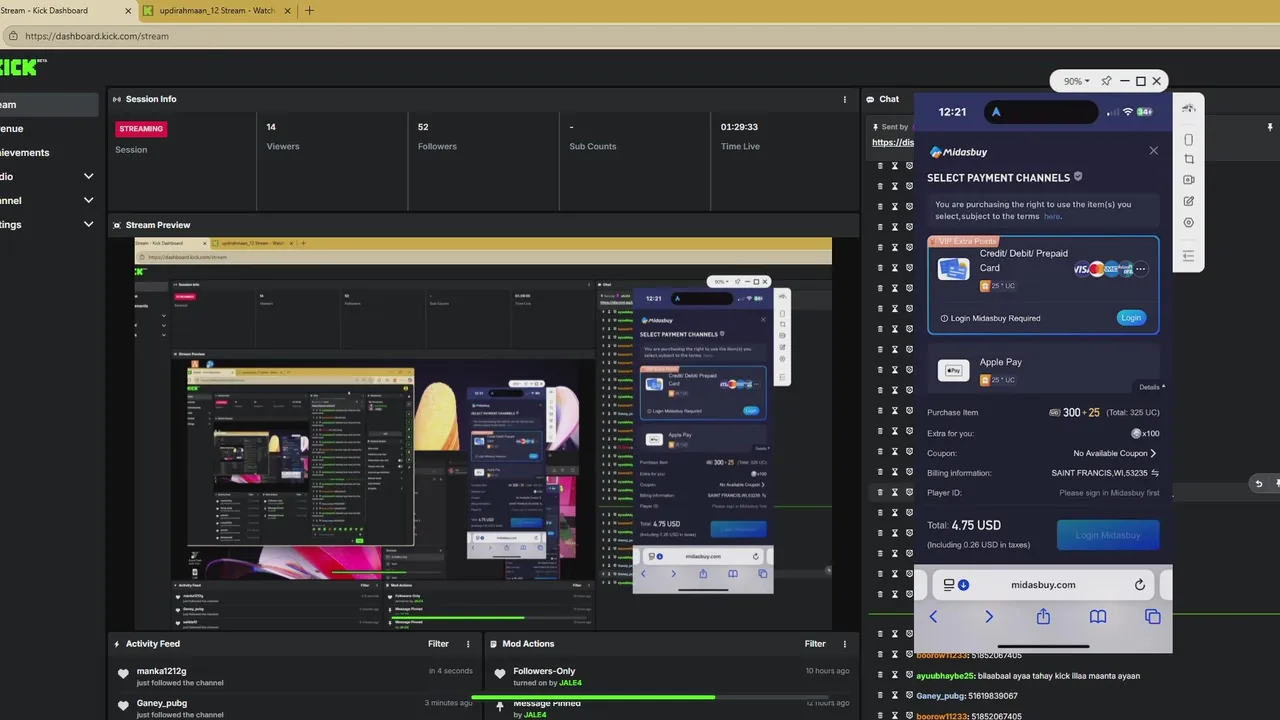Open Session Info three-dot options menu
The height and width of the screenshot is (720, 1280).
[845, 99]
